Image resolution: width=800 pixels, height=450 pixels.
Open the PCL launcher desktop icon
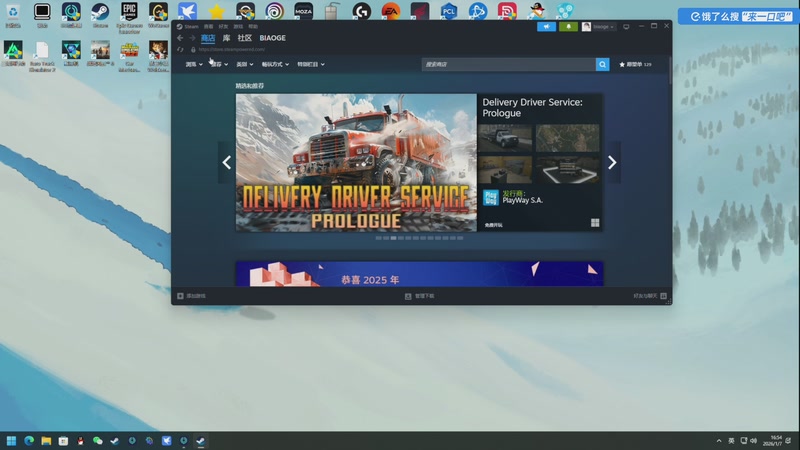448,11
